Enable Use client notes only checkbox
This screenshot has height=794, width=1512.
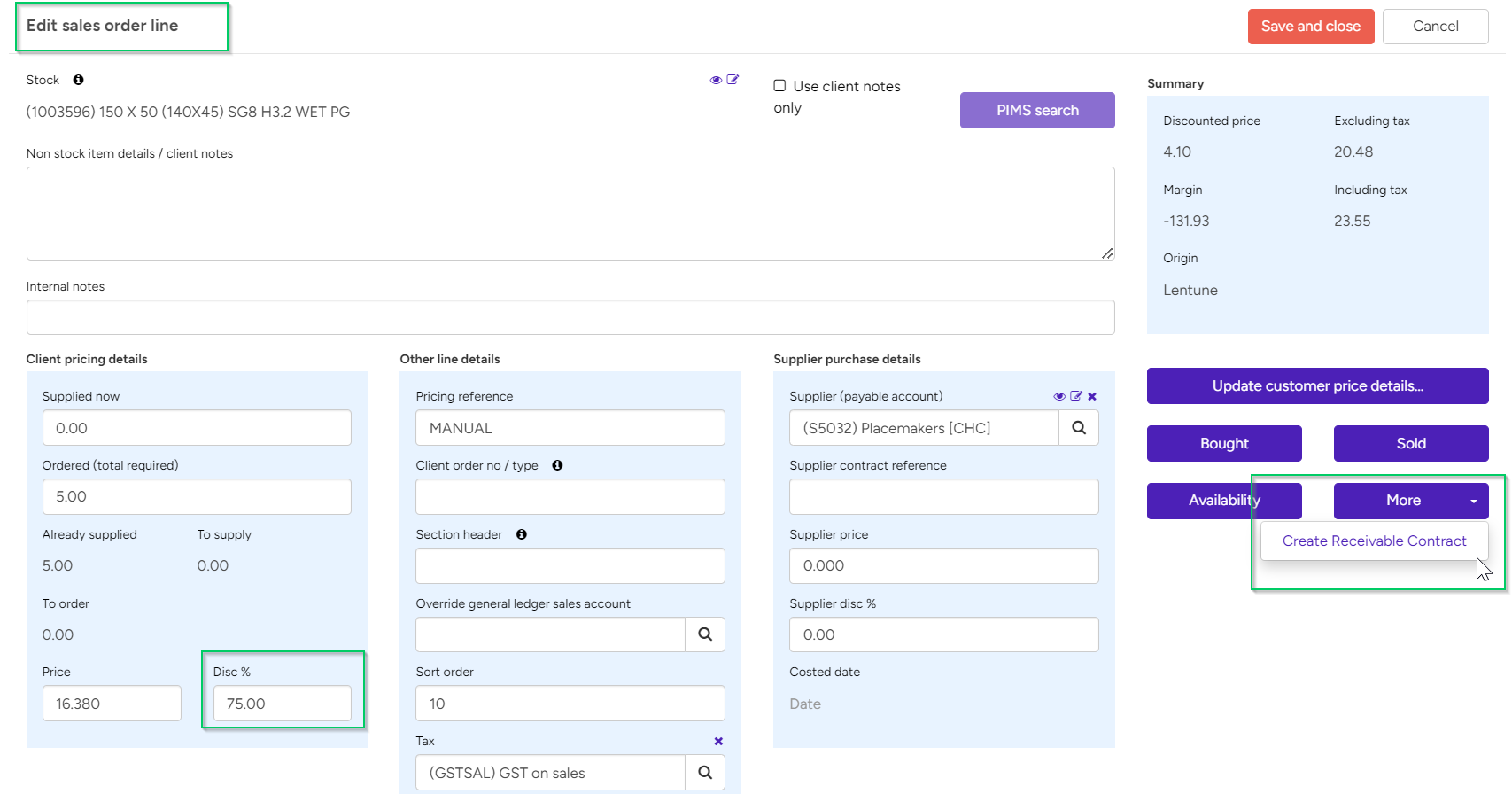pos(779,86)
